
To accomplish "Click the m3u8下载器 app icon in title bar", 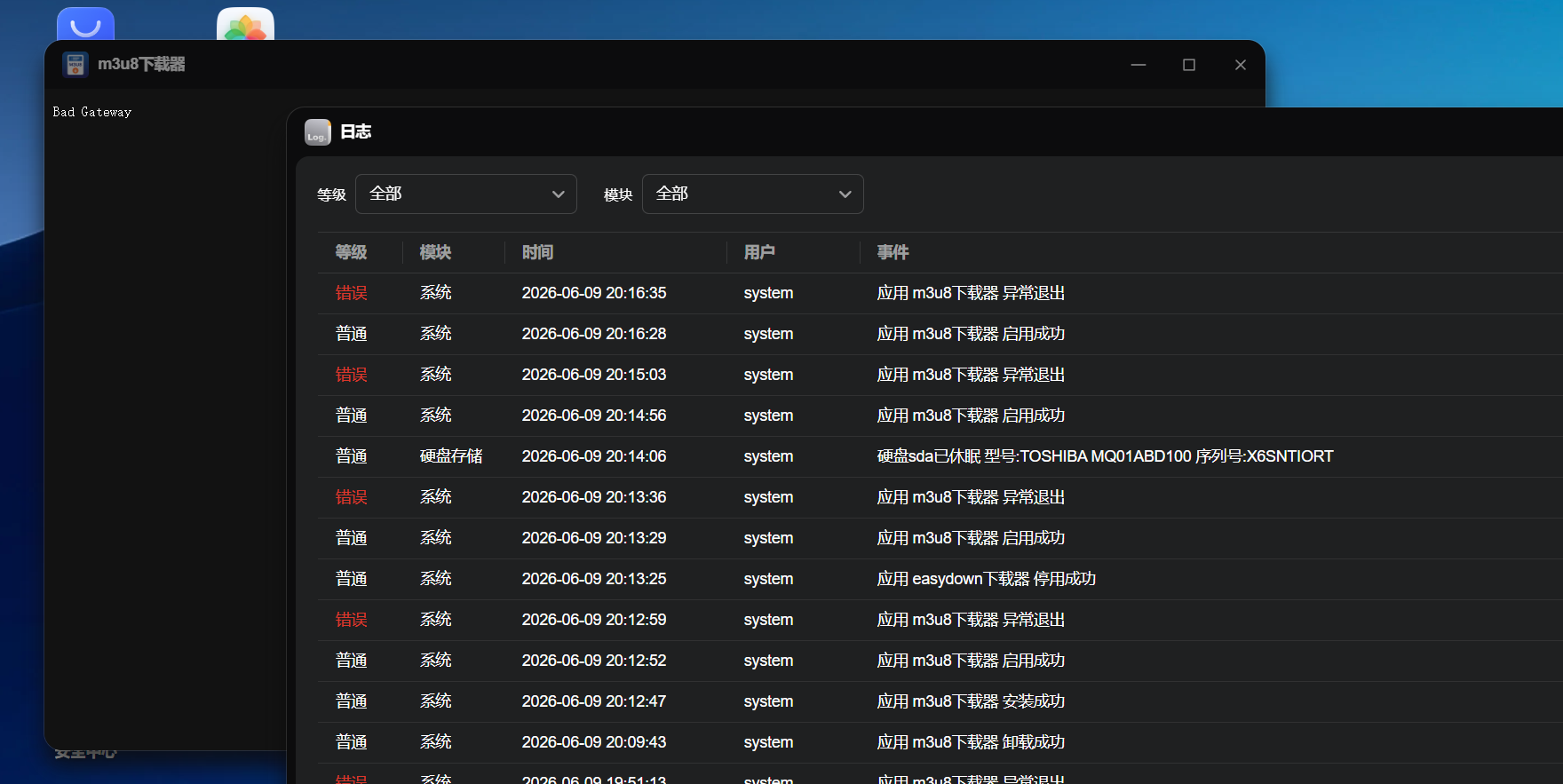I will (x=75, y=64).
